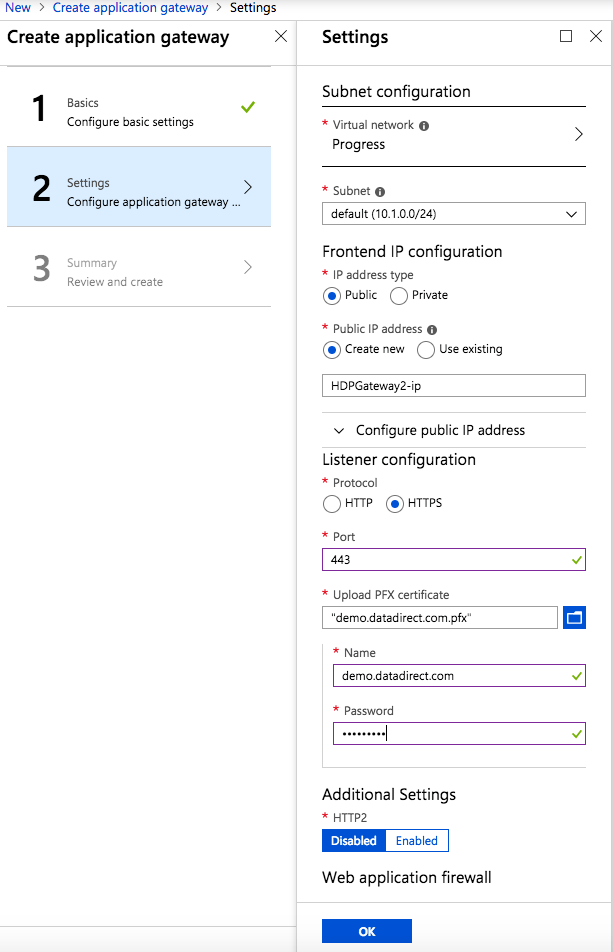Close the Settings blade
The height and width of the screenshot is (952, 613).
coord(595,37)
